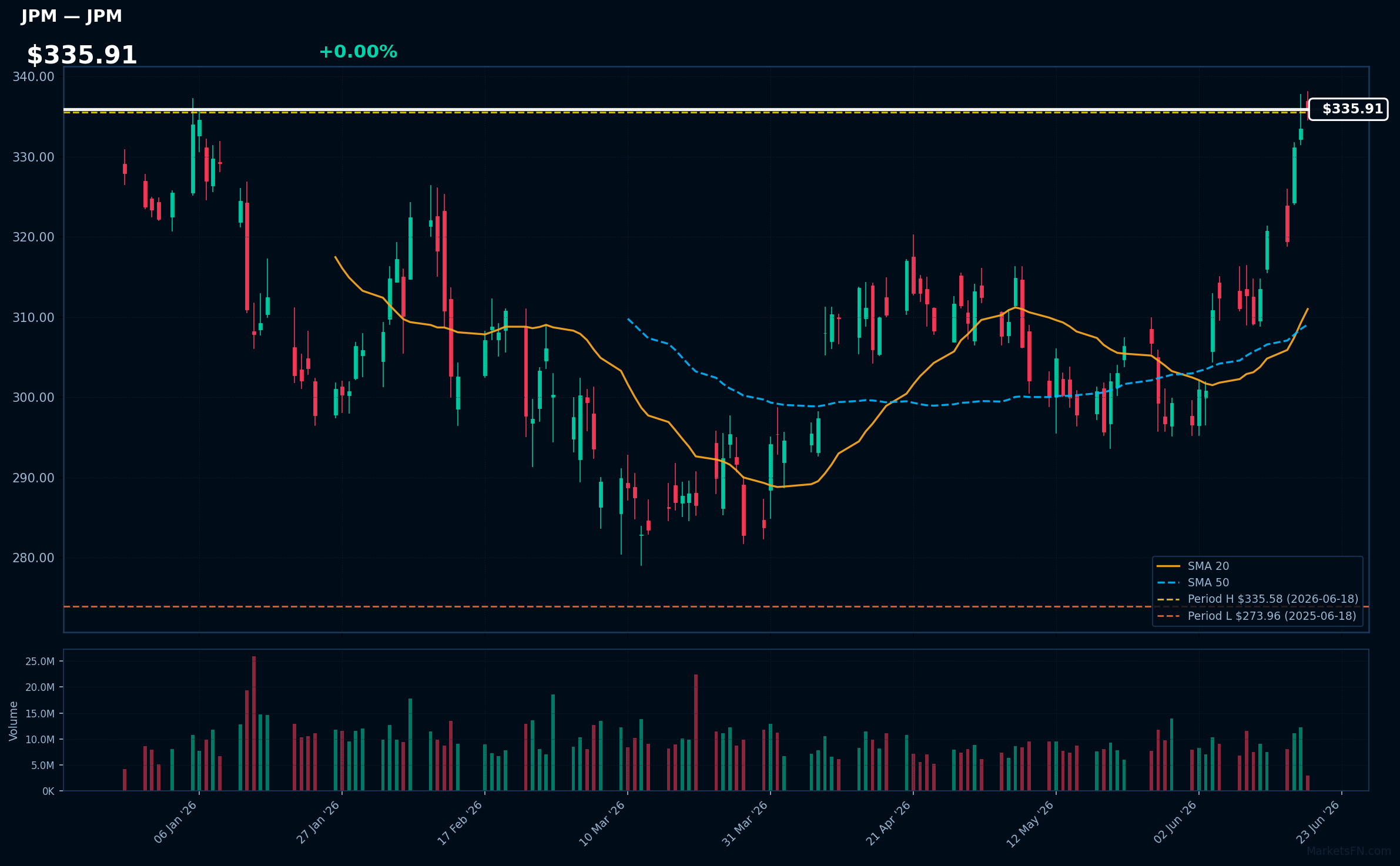This screenshot has width=1400, height=866.
Task: Select the 02 Jun '26 date label
Action: [1175, 823]
